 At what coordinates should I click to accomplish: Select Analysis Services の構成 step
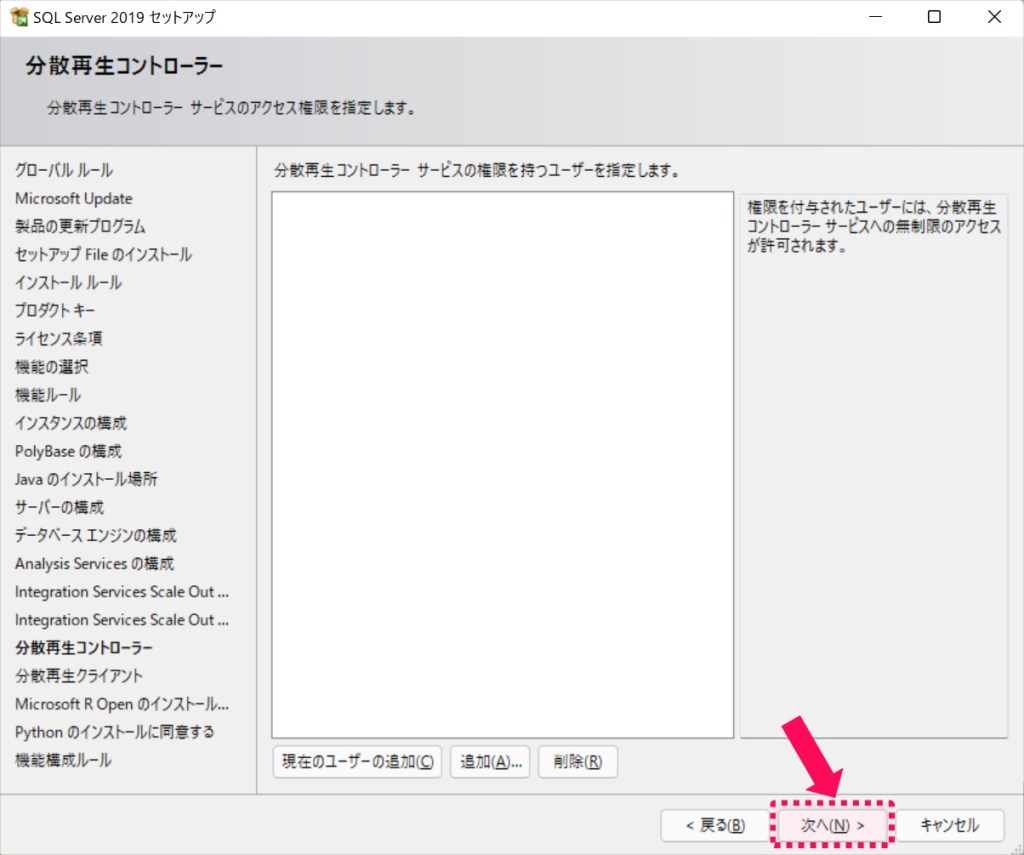coord(95,564)
